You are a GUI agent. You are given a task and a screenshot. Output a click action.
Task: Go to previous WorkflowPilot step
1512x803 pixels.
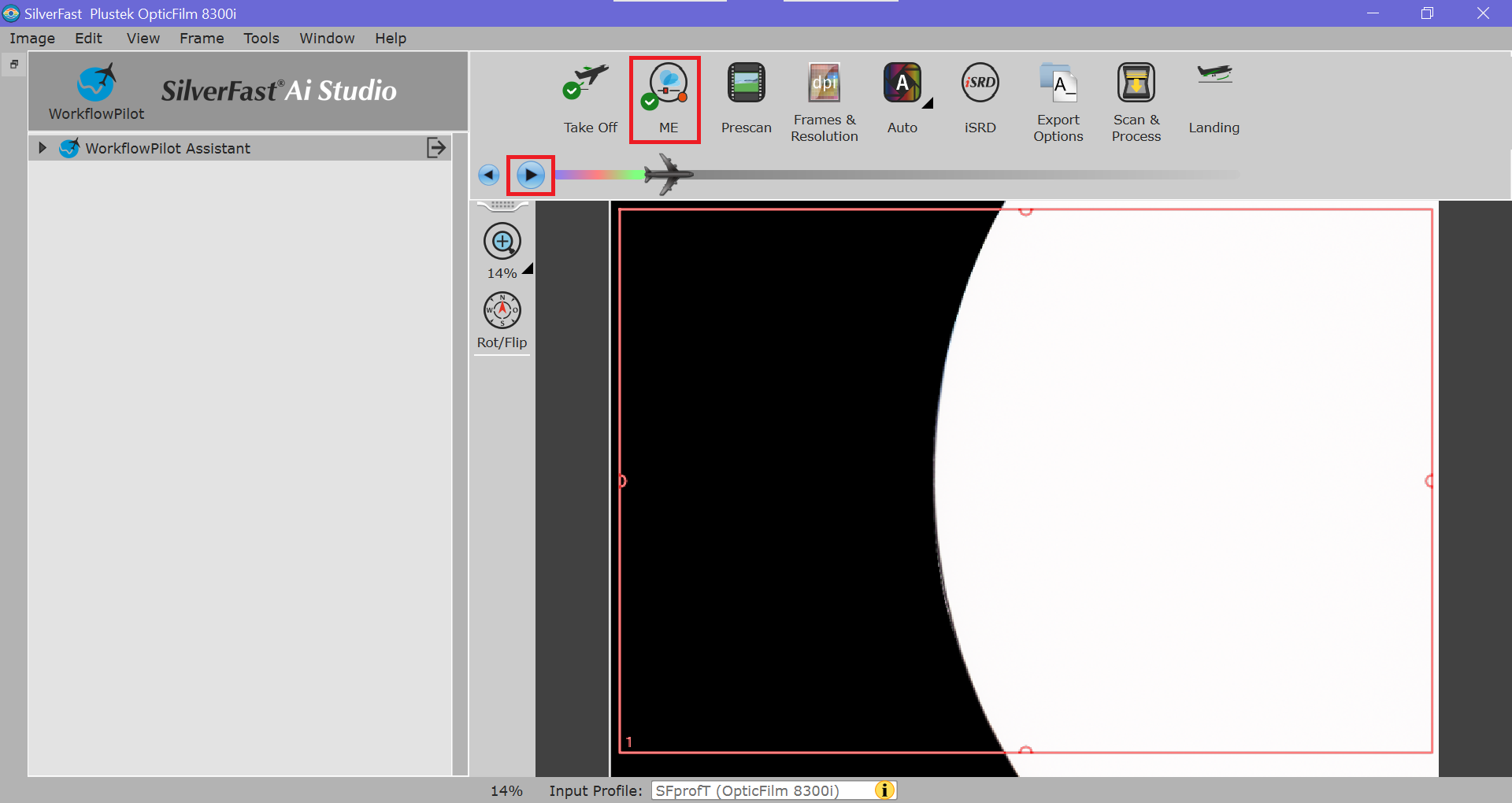point(489,175)
